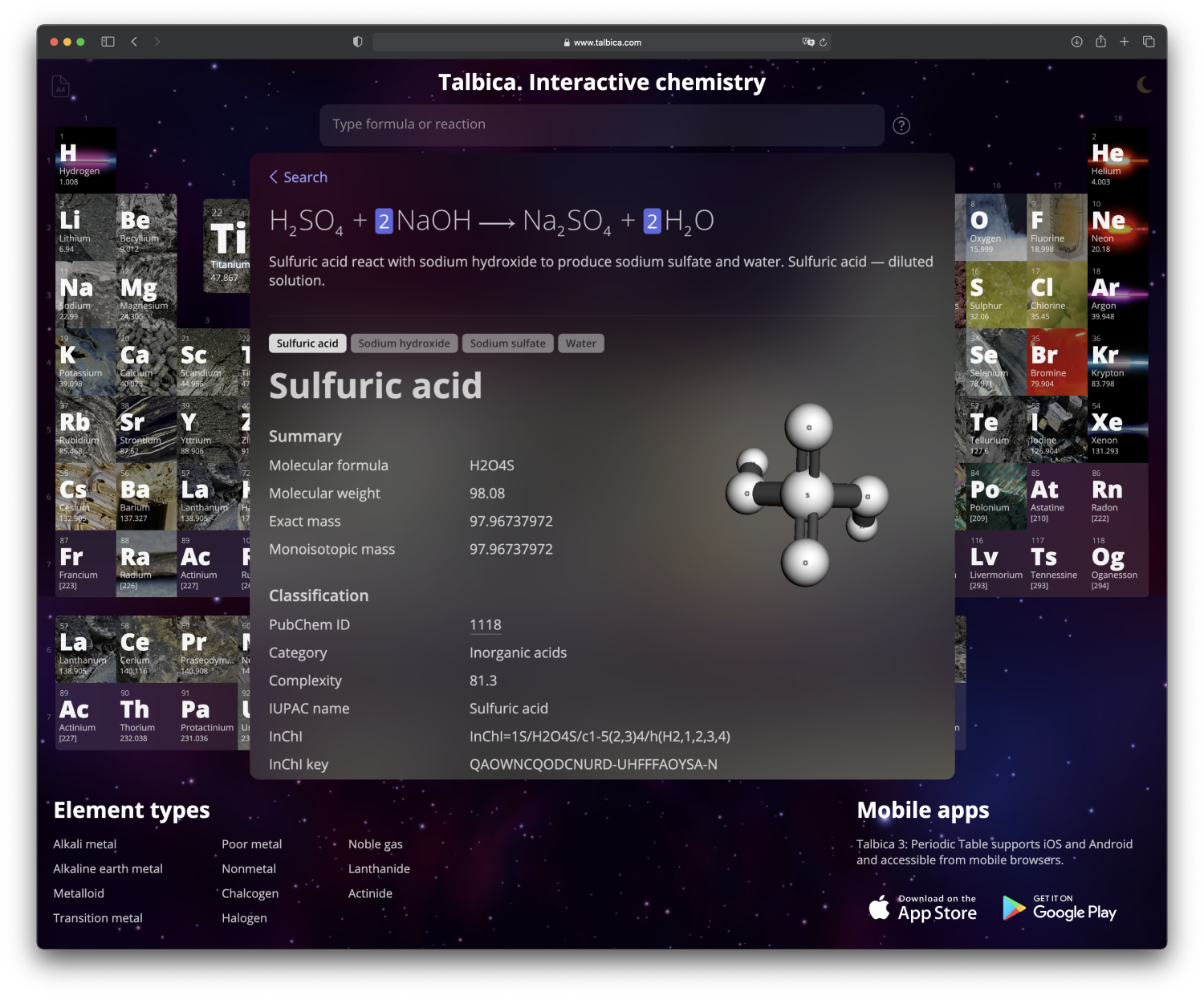Reload the page in the address bar
This screenshot has width=1204, height=1008.
point(823,43)
